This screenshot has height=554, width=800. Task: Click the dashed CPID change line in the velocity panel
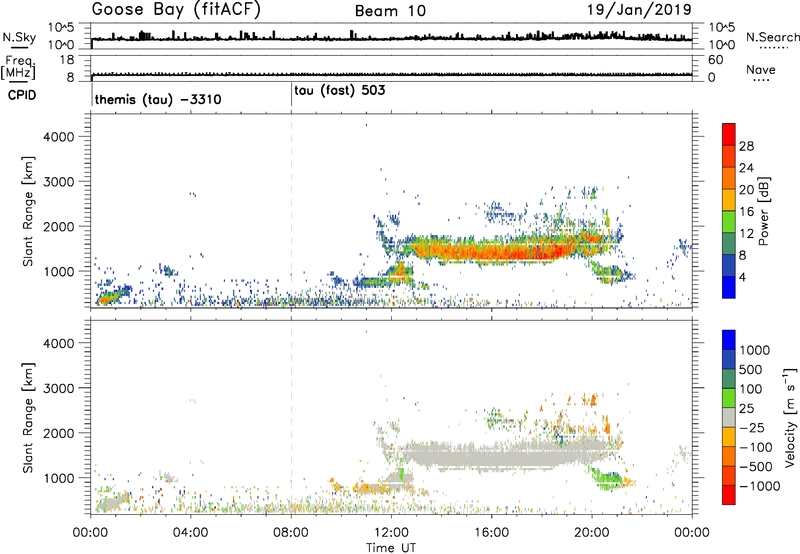coord(291,417)
